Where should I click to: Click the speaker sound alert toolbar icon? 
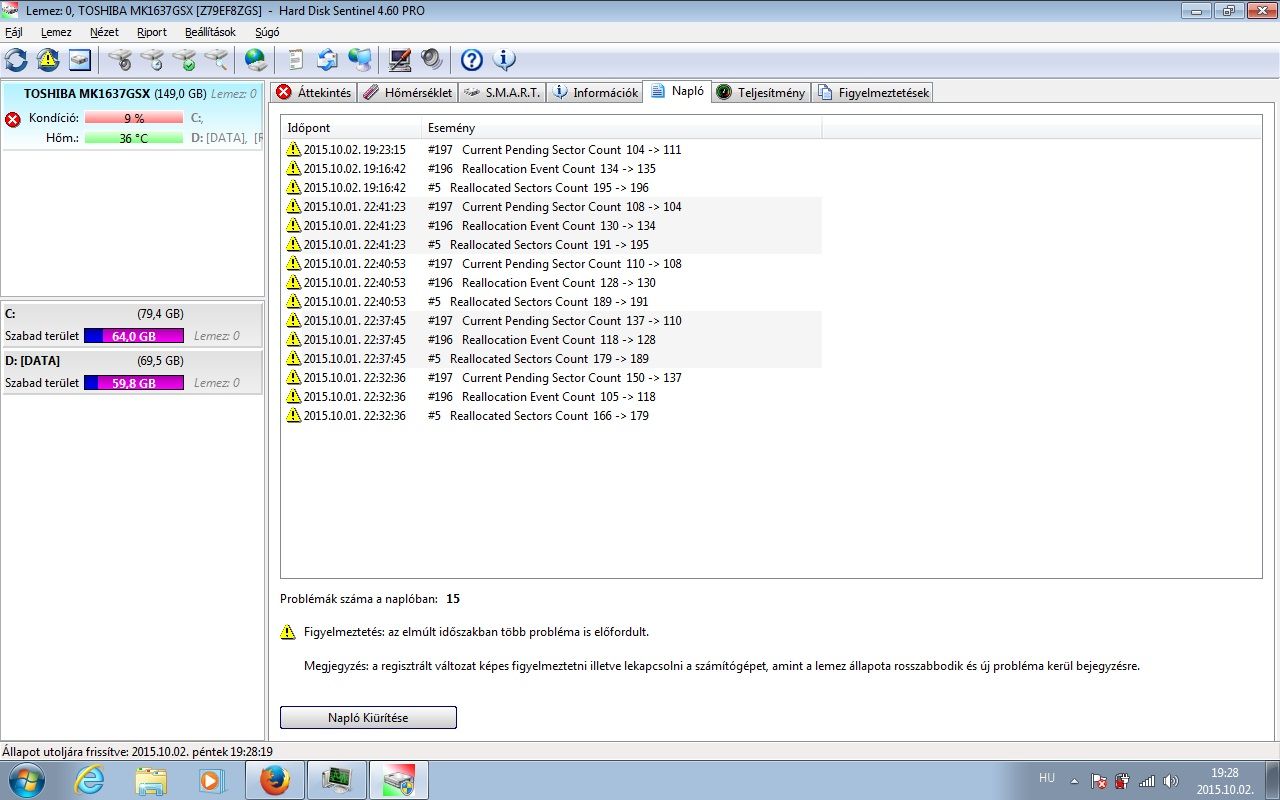pyautogui.click(x=432, y=60)
